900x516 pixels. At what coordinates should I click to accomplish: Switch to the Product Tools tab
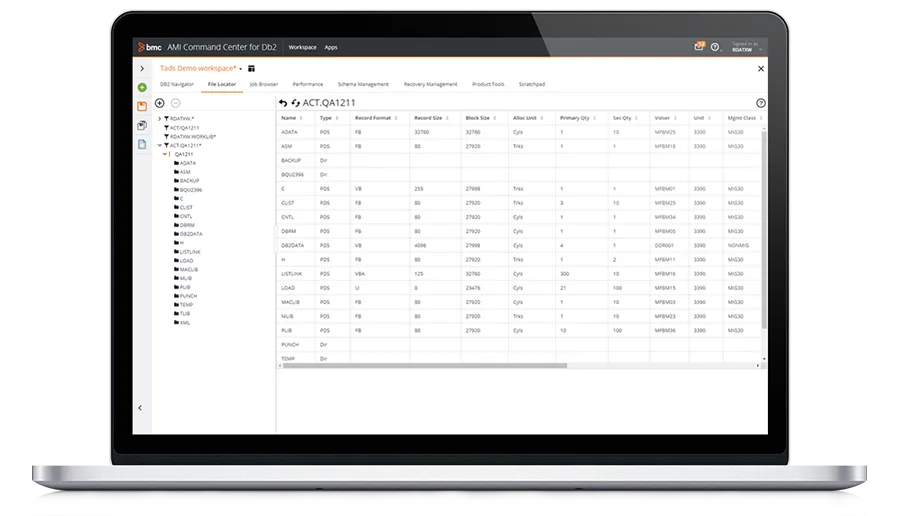(488, 84)
